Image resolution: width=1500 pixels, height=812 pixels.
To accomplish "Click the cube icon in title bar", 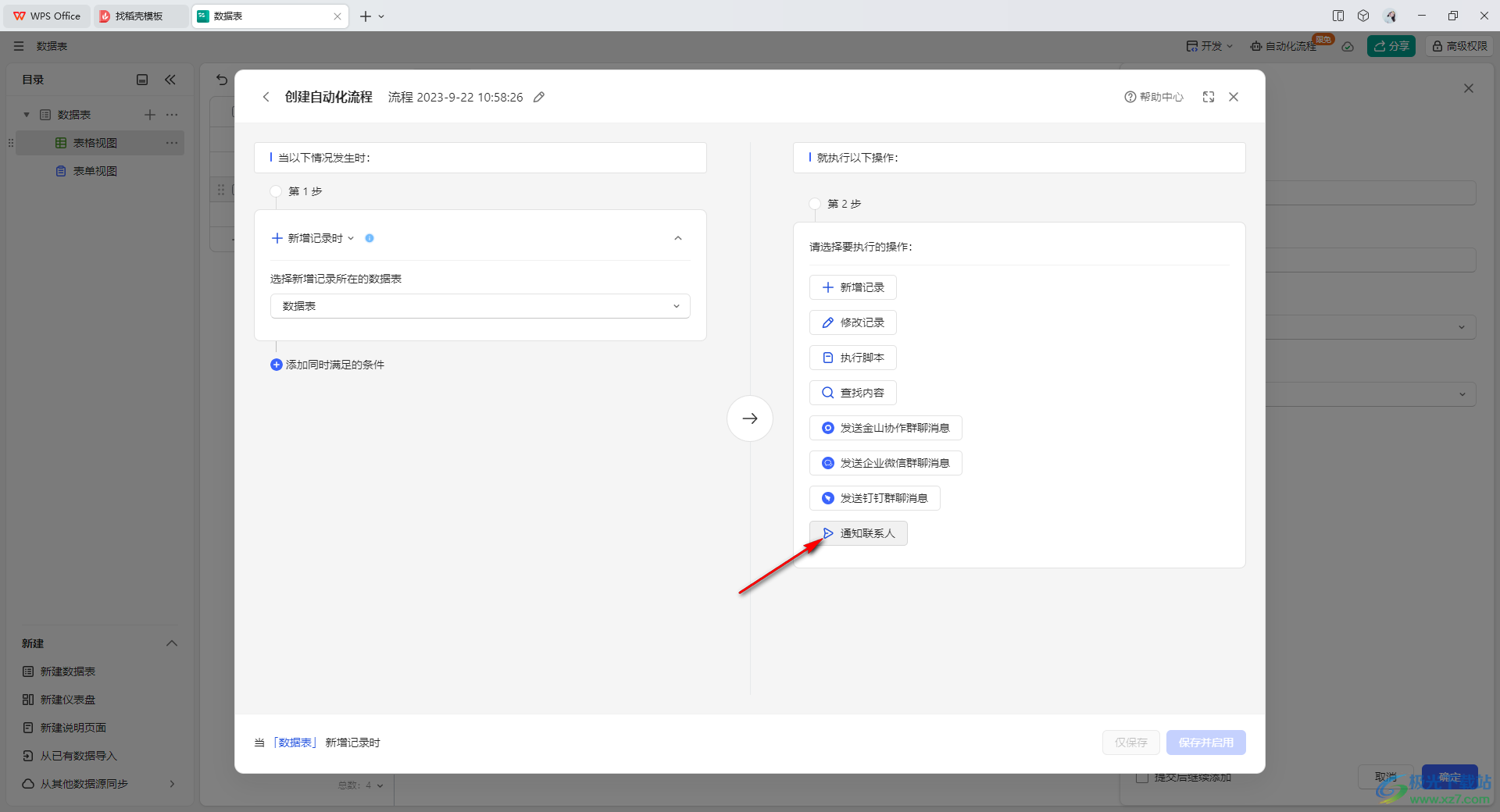I will 1363,16.
